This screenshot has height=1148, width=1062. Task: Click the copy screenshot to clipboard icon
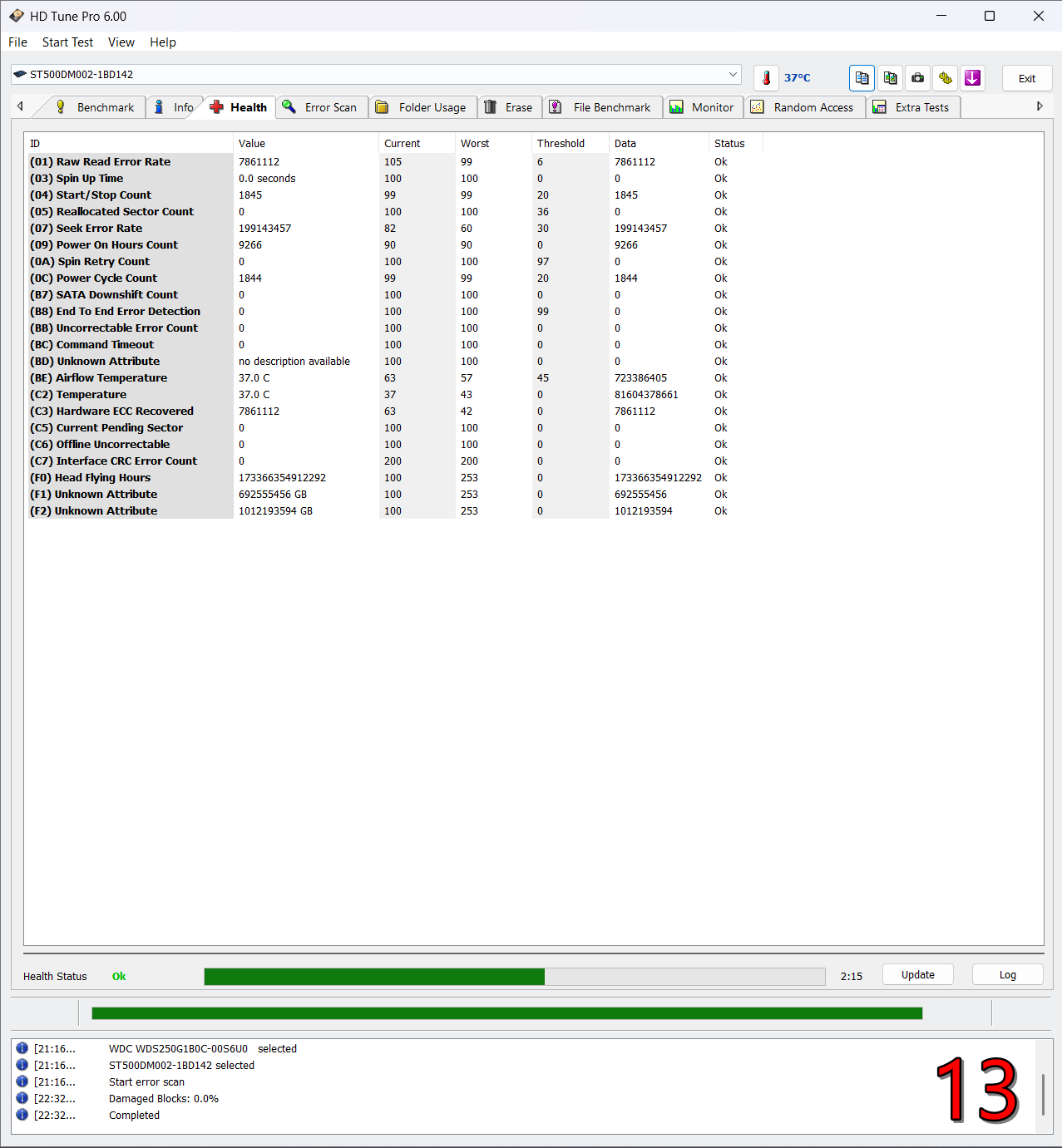tap(890, 78)
